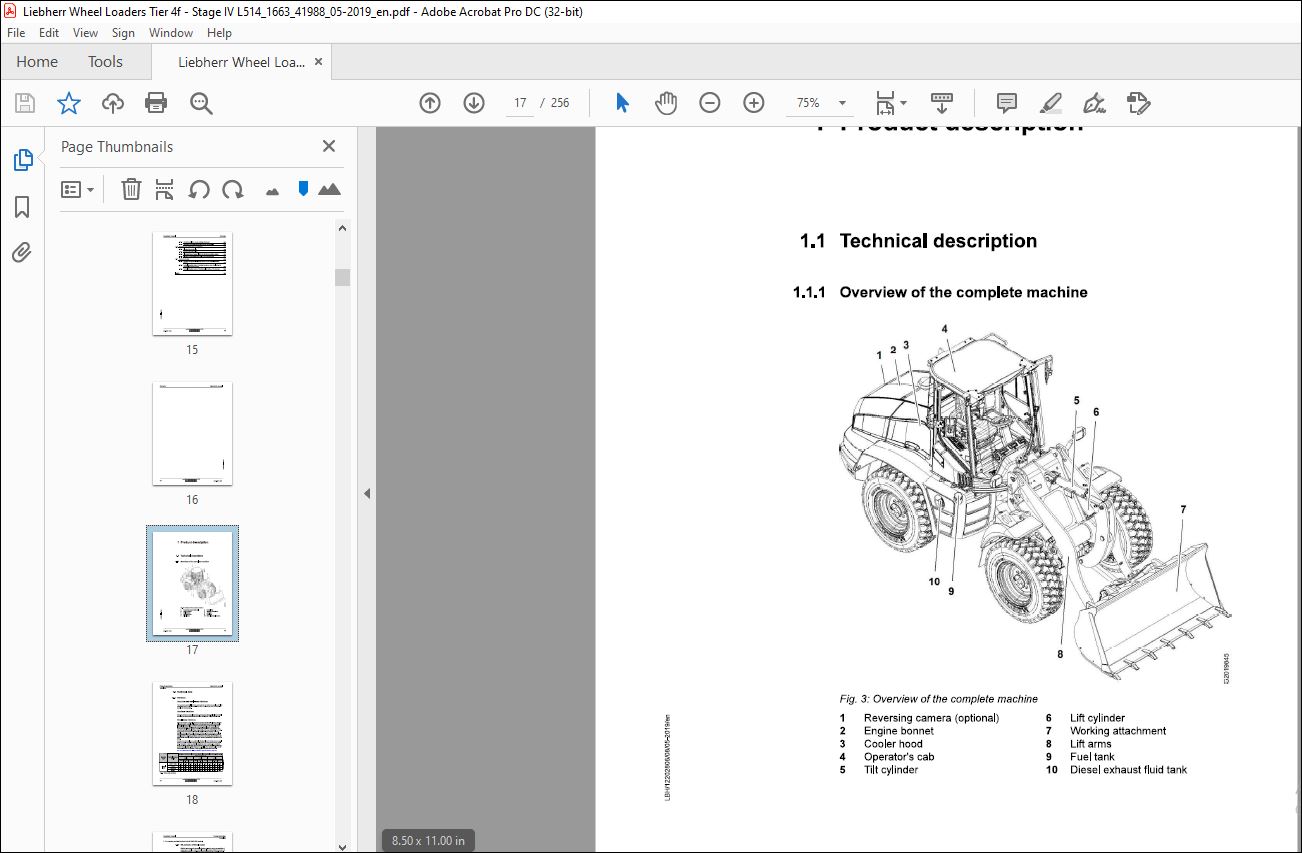Rotate page counterclockwise in thumbnails panel
Image resolution: width=1302 pixels, height=853 pixels.
click(x=199, y=189)
